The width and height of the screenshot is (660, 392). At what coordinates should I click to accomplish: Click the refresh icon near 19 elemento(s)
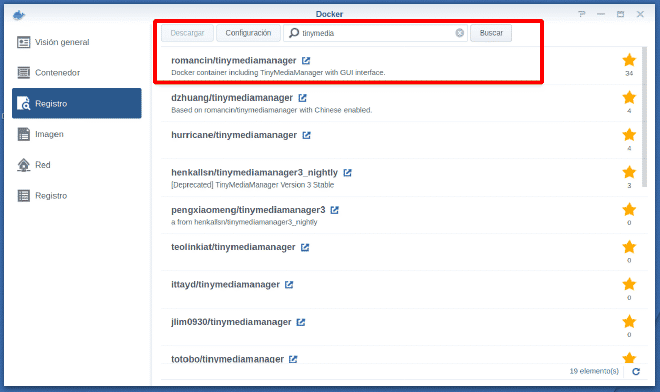[636, 371]
